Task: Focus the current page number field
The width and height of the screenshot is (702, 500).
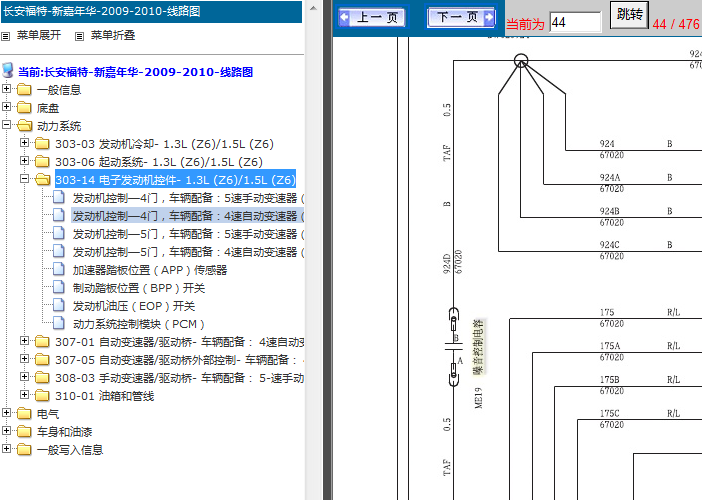Action: (575, 22)
